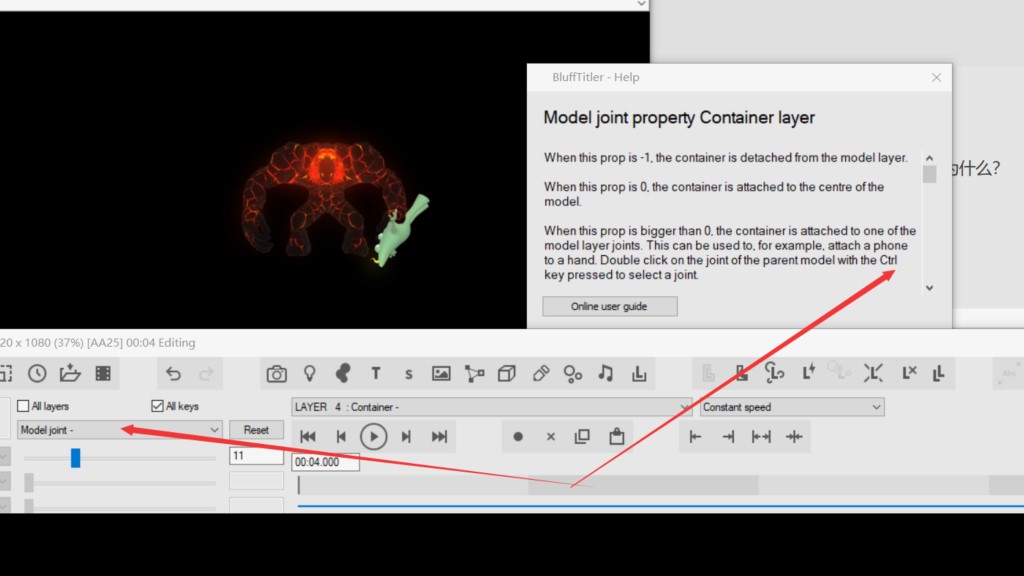Delete the key with the small x icon
The height and width of the screenshot is (576, 1024).
click(551, 437)
